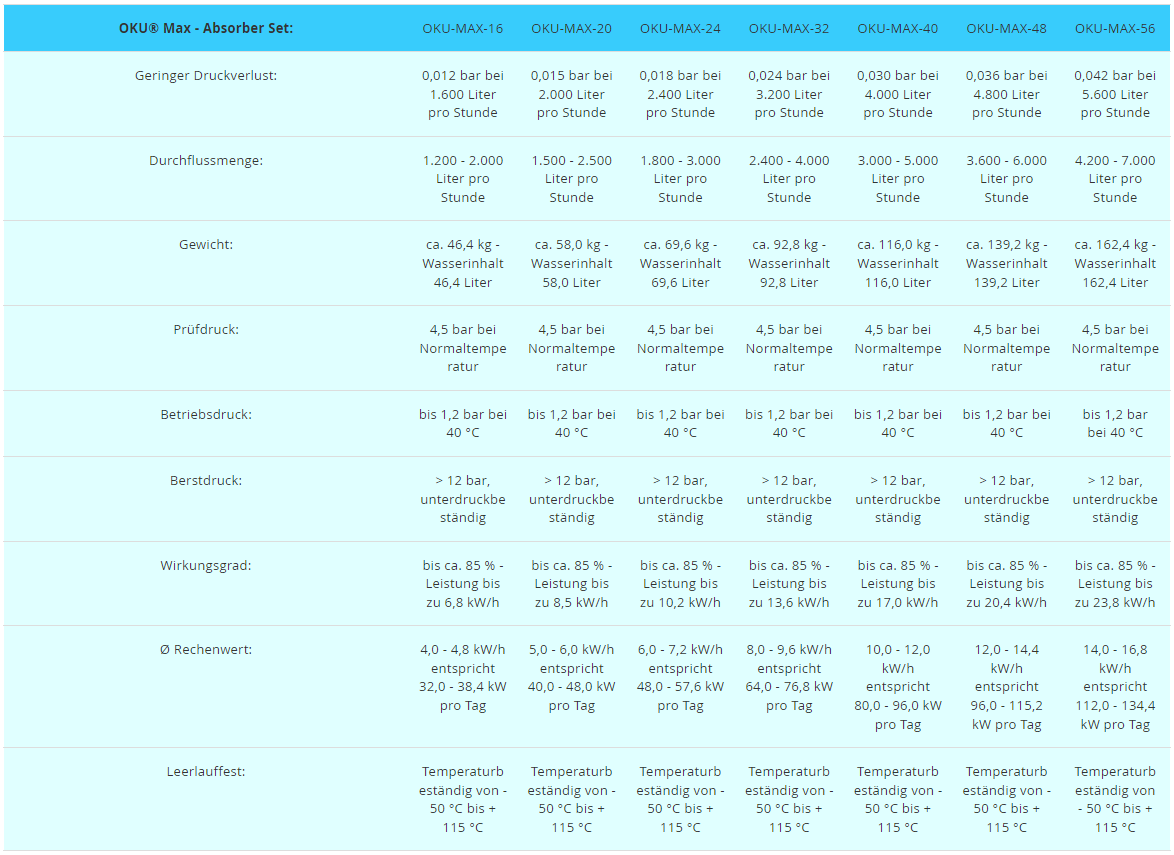Click the Leerlauffest cell in OKU-MAX-40 column

898,800
